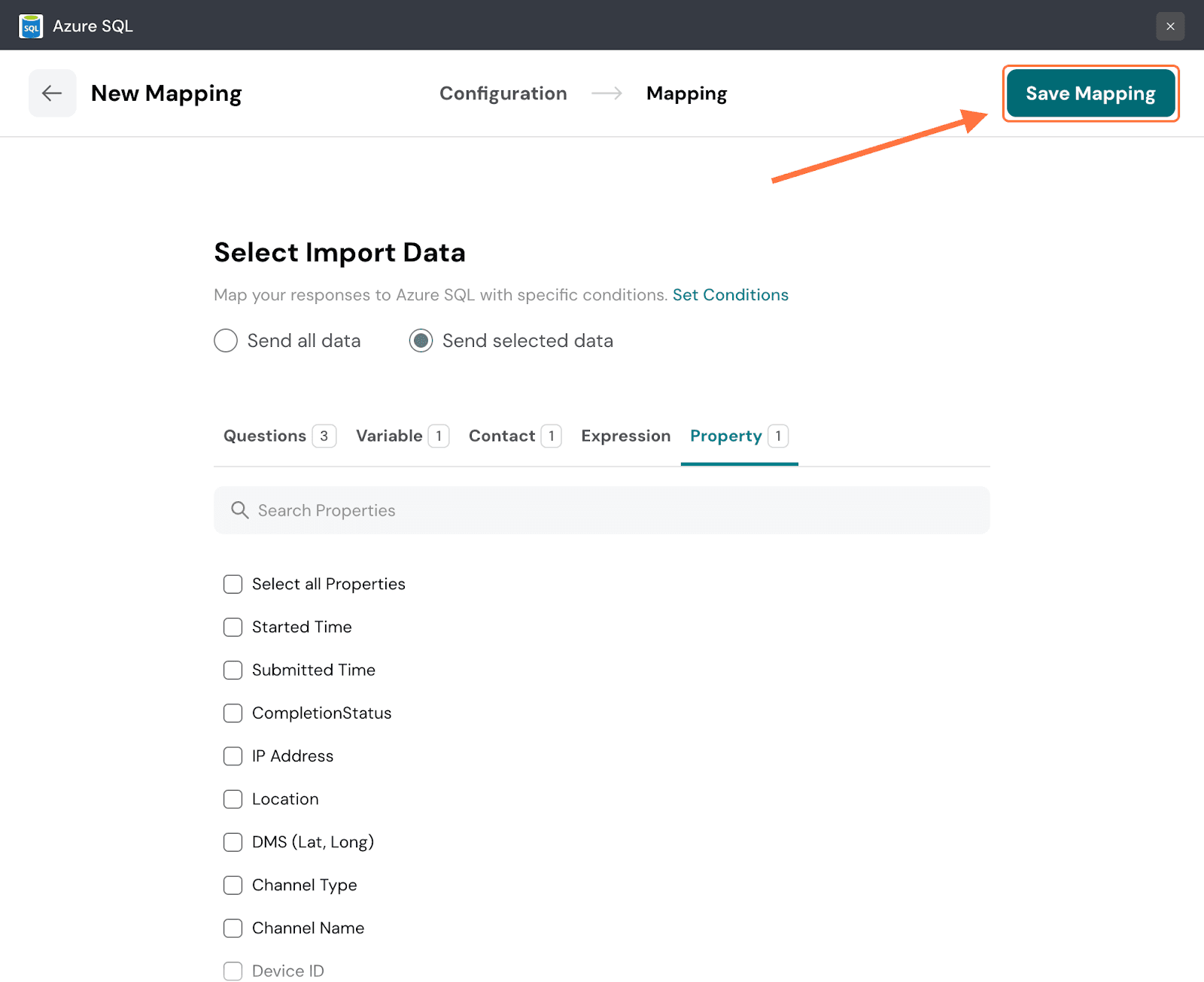Enable the Channel Name checkbox

click(233, 928)
